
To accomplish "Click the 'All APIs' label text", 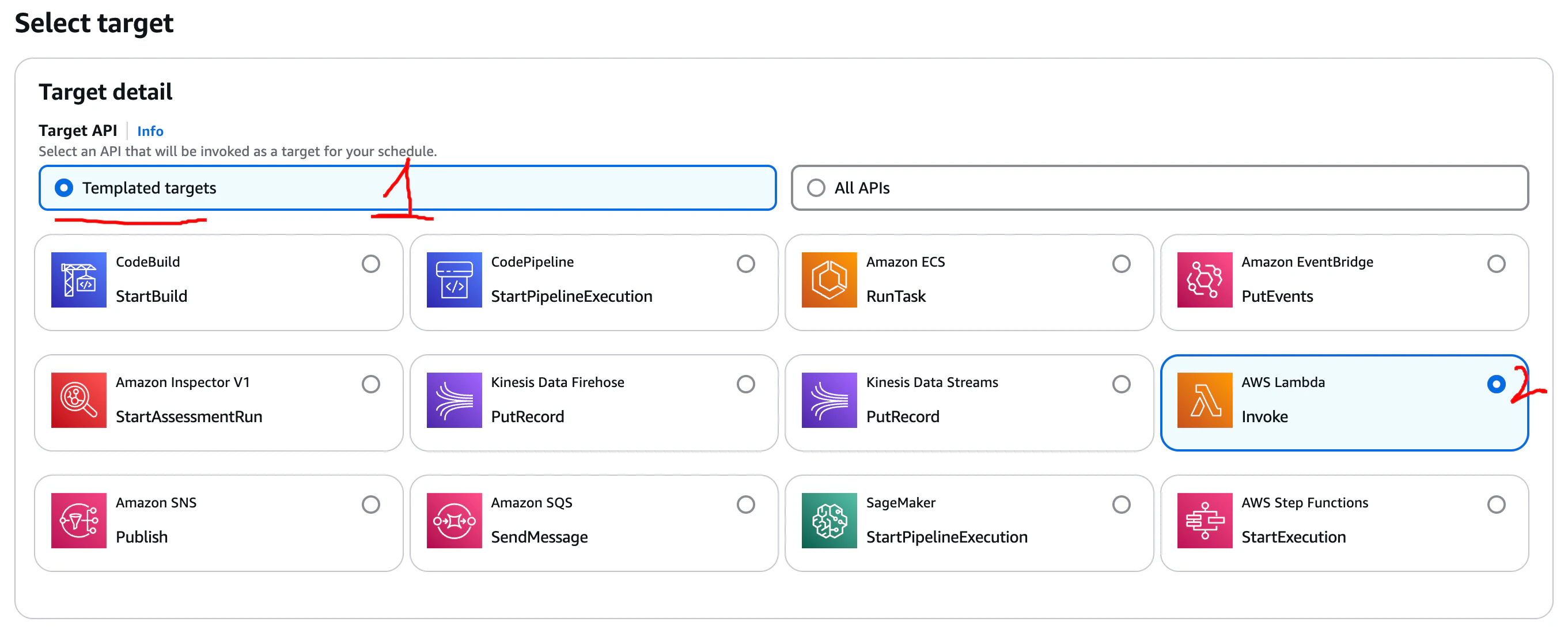I will click(862, 188).
